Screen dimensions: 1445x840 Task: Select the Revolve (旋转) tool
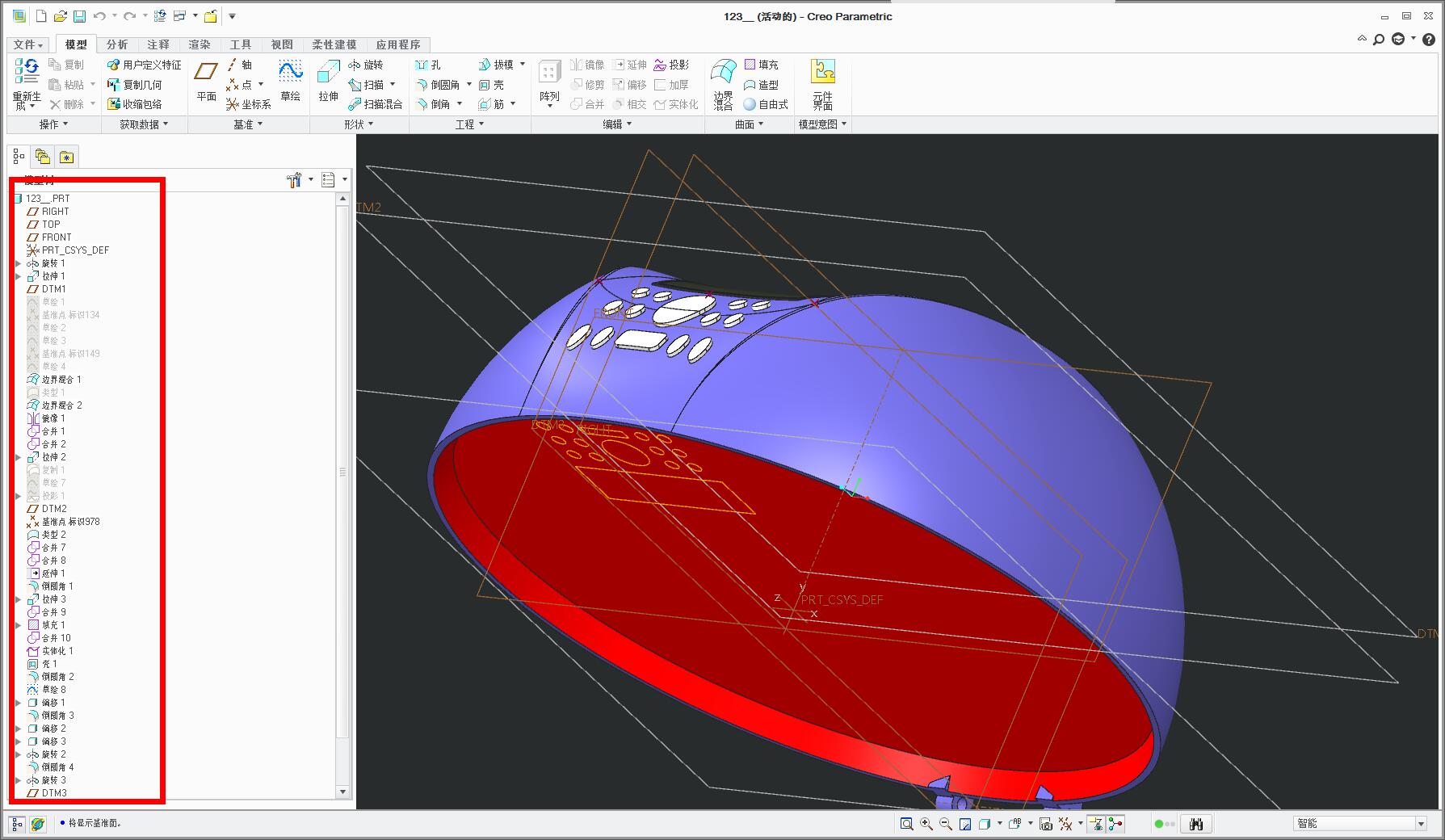pos(366,65)
